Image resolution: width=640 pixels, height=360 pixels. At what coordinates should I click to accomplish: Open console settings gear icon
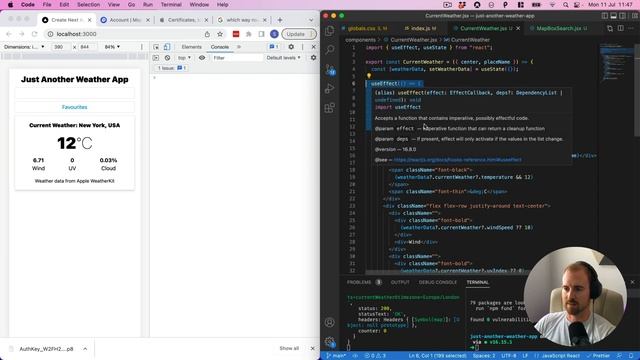click(x=313, y=58)
